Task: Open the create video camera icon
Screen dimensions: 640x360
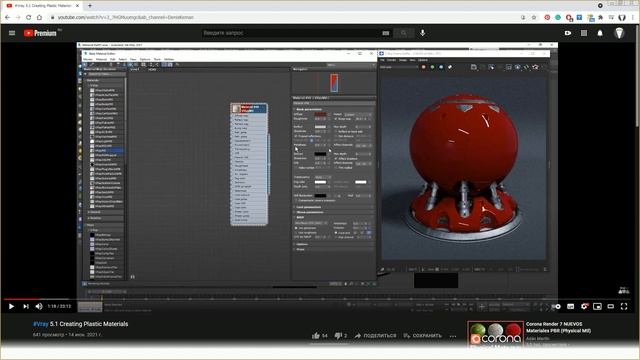Action: [568, 33]
